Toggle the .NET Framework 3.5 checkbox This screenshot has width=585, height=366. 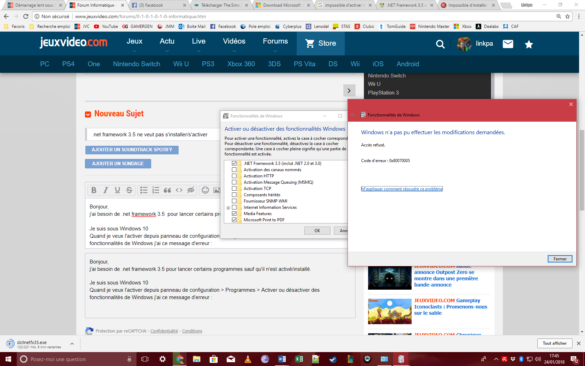point(234,163)
